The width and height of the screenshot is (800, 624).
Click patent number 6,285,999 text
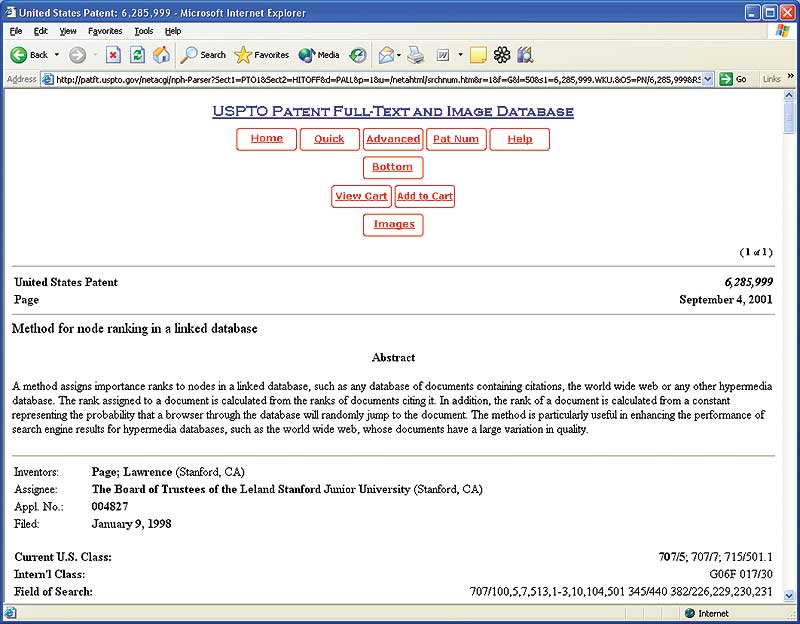pos(748,282)
